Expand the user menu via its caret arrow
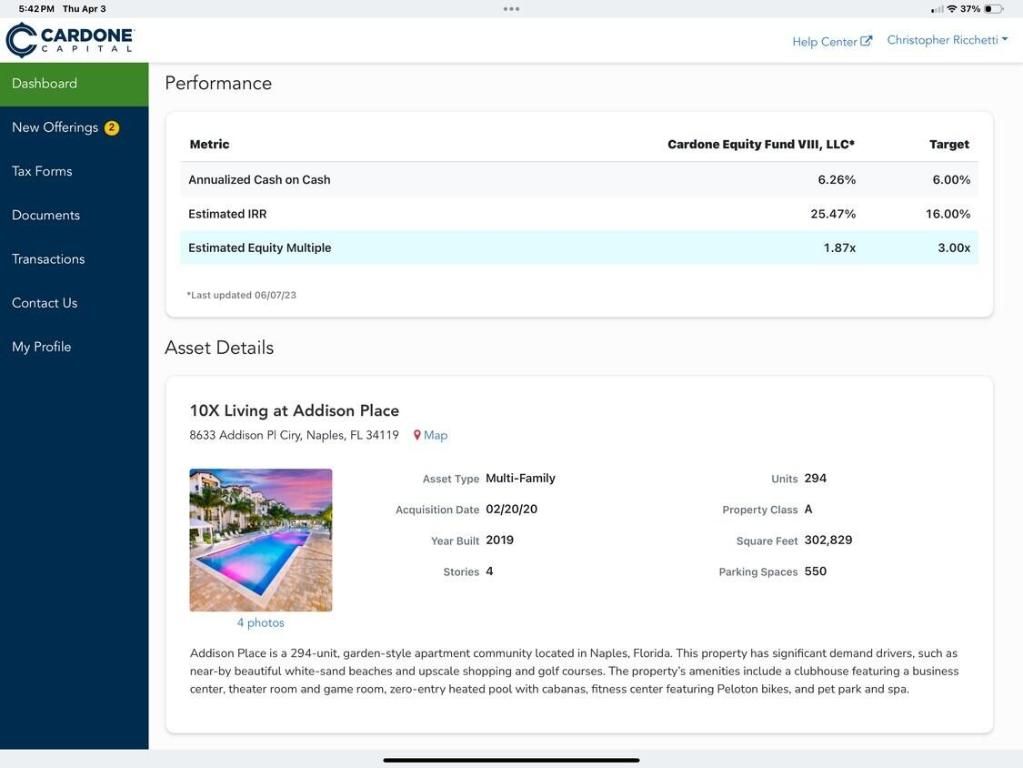This screenshot has height=768, width=1023. click(x=1006, y=40)
